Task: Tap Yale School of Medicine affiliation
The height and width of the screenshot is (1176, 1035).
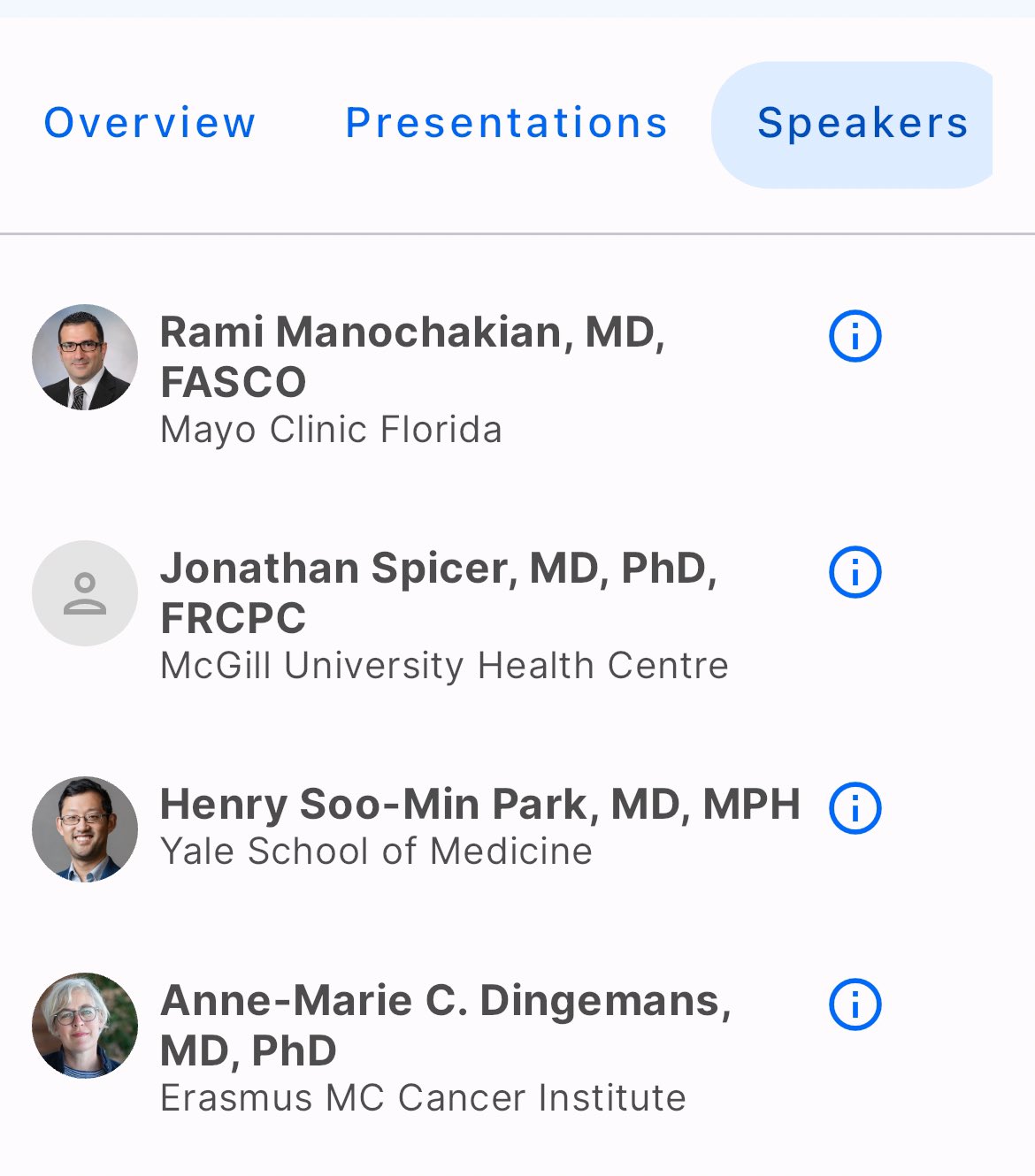Action: (376, 851)
